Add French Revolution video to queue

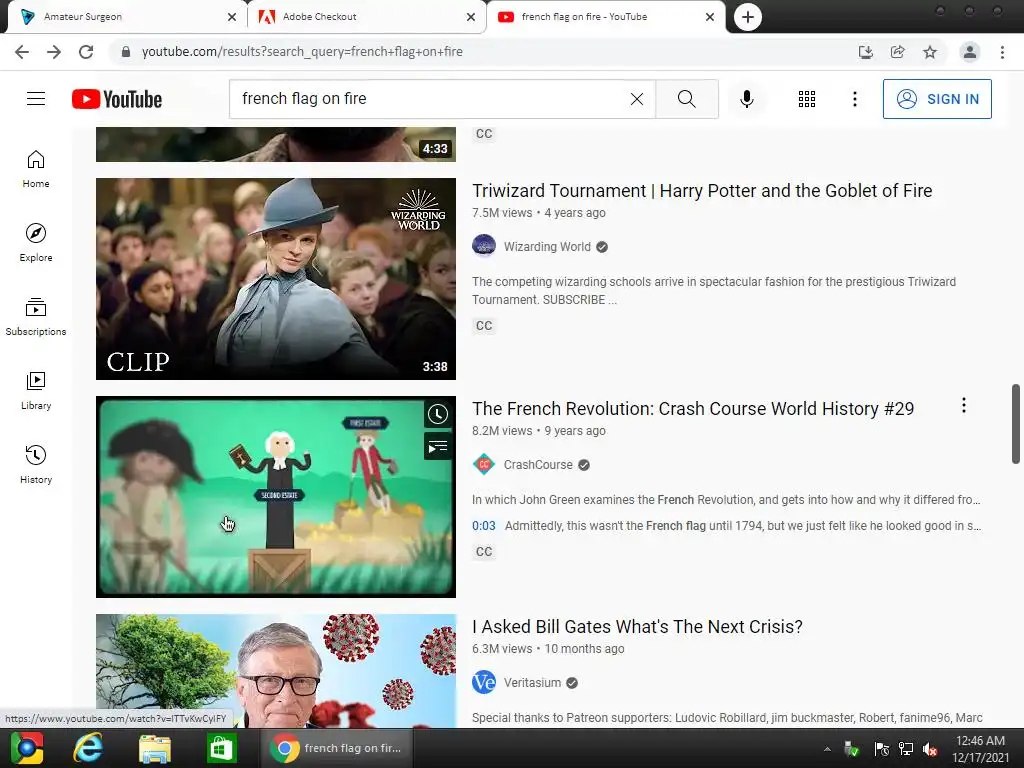438,447
